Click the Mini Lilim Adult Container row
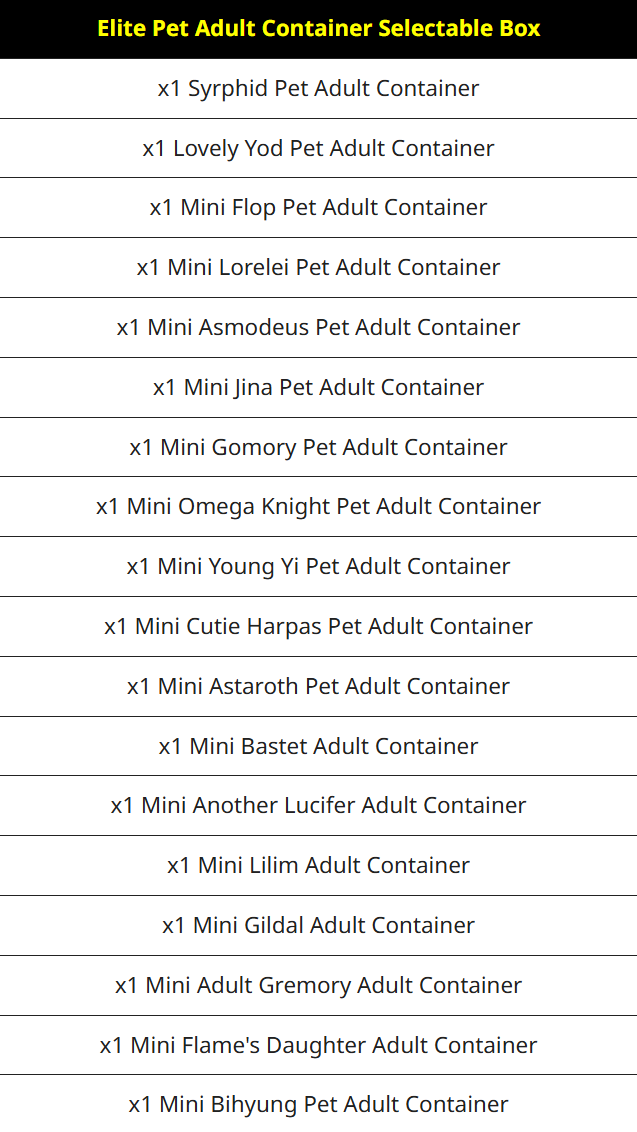 coord(318,866)
